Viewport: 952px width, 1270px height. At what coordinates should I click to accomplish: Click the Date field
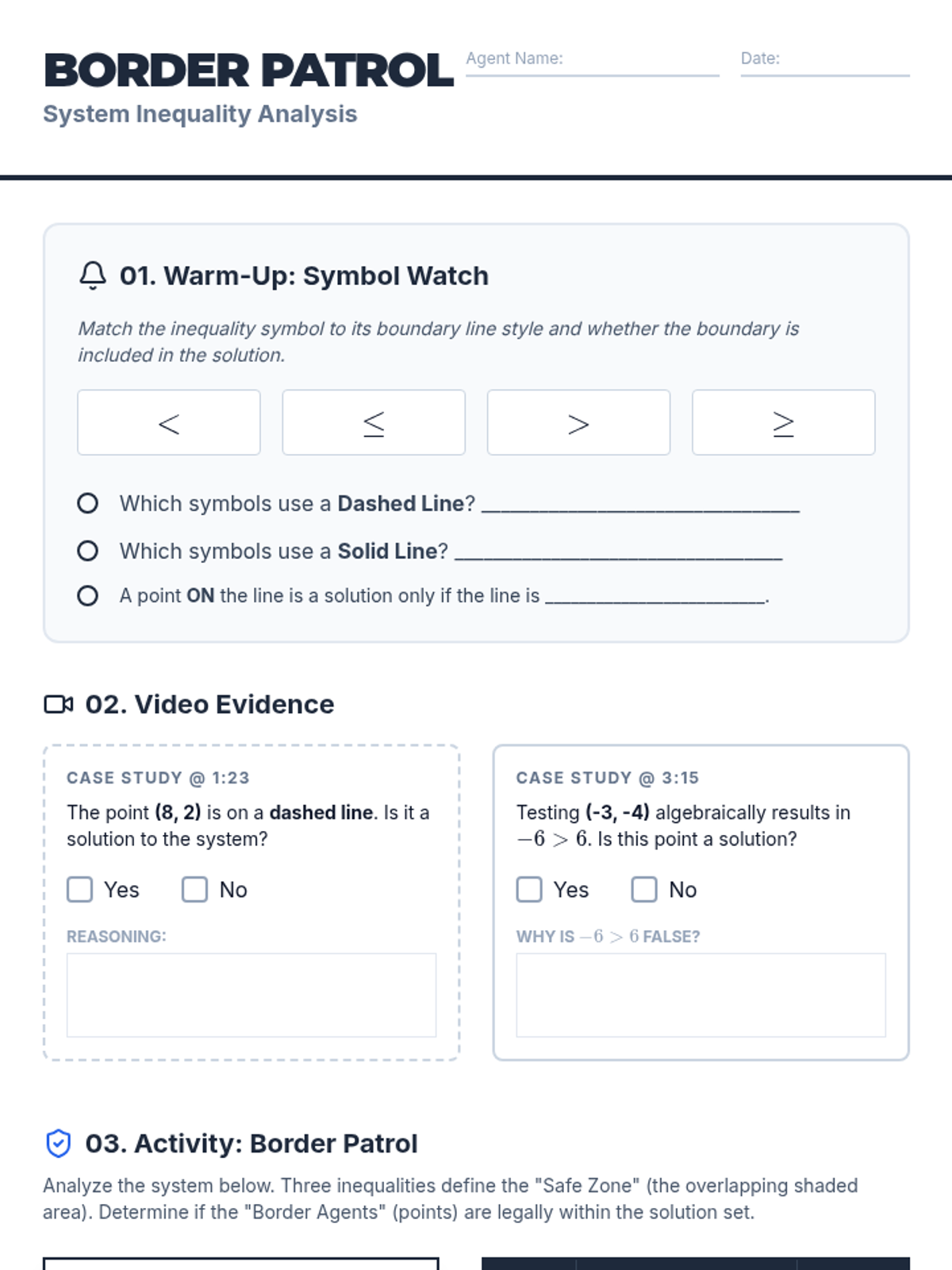(x=825, y=63)
